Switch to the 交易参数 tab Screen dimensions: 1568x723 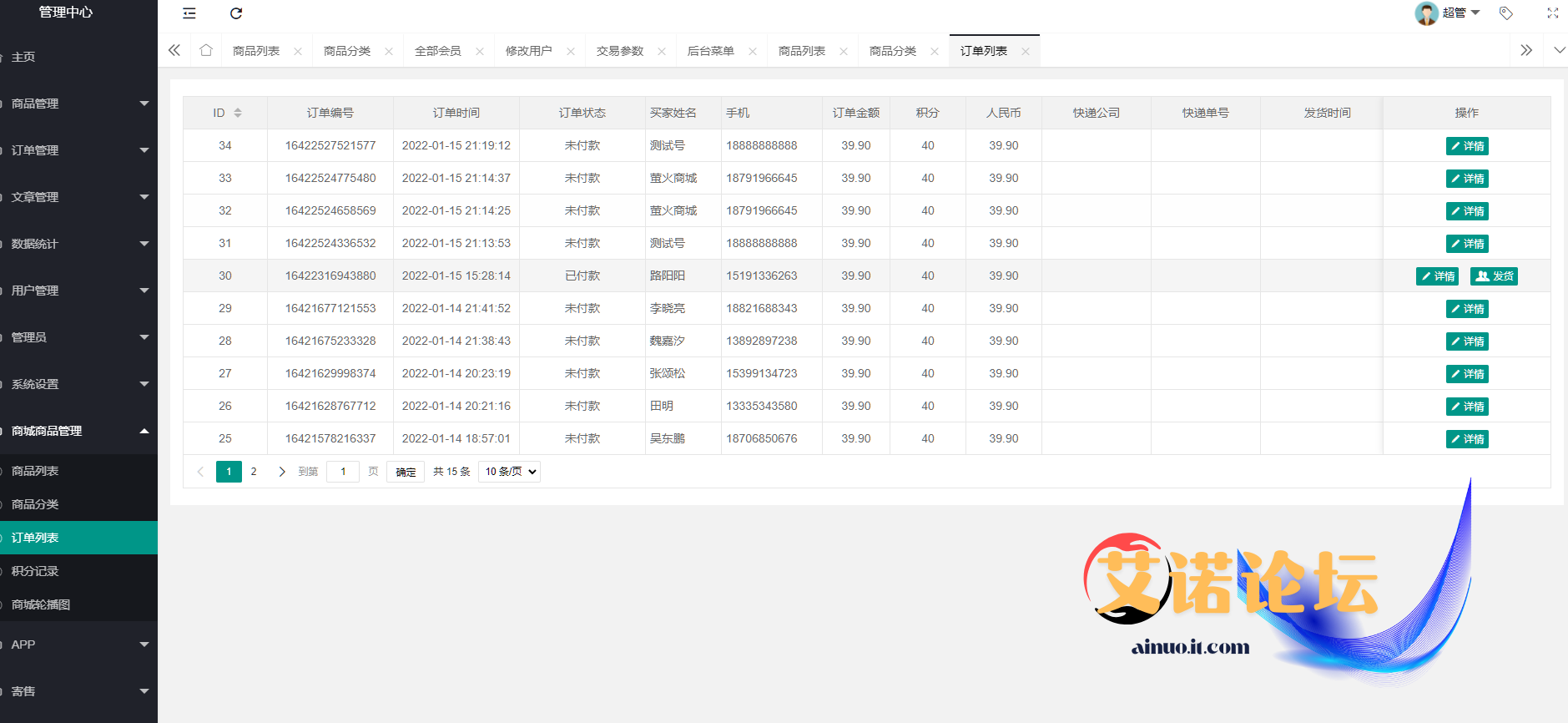tap(620, 51)
